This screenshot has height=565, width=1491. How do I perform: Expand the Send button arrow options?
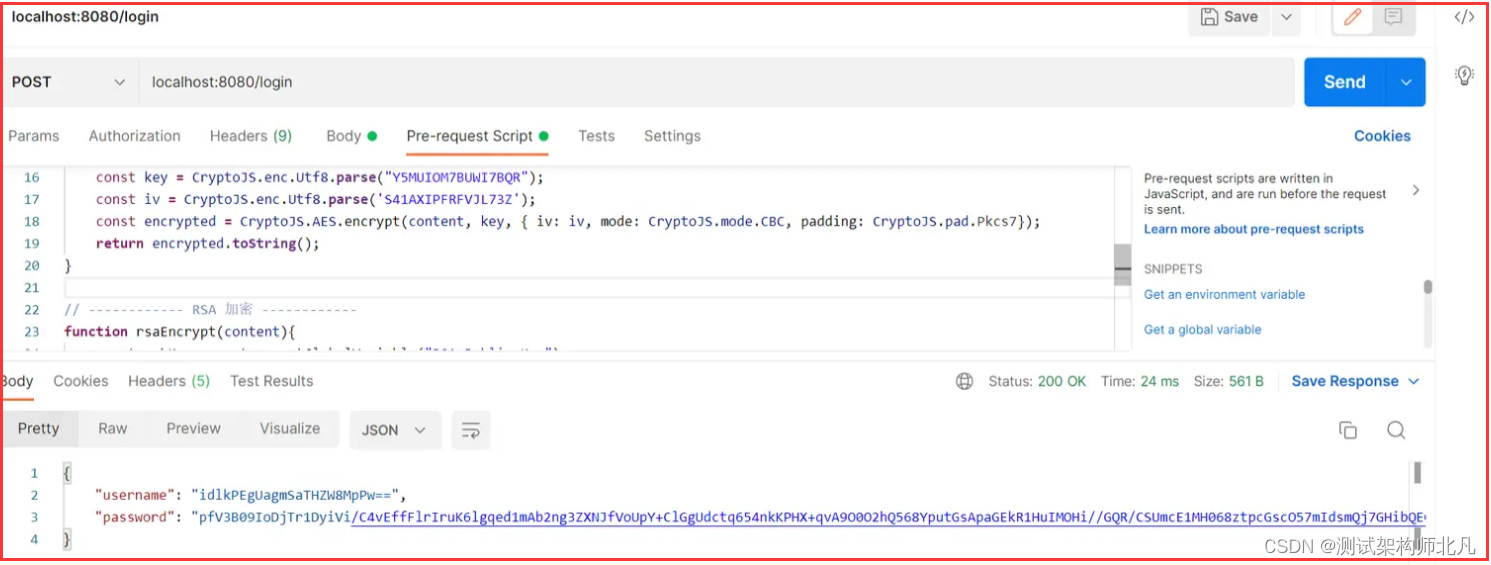[x=1406, y=82]
